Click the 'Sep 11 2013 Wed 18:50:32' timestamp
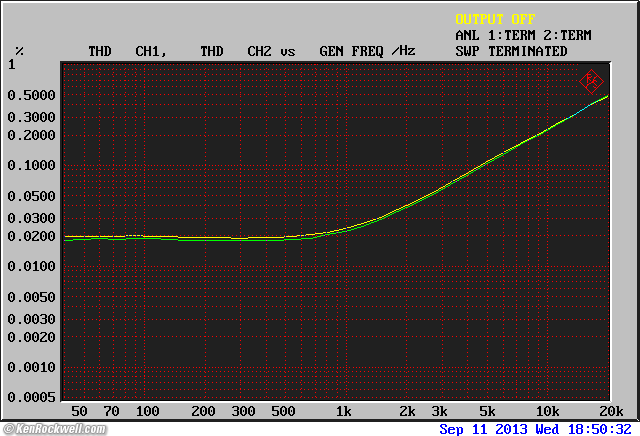This screenshot has width=640, height=436. [536, 429]
